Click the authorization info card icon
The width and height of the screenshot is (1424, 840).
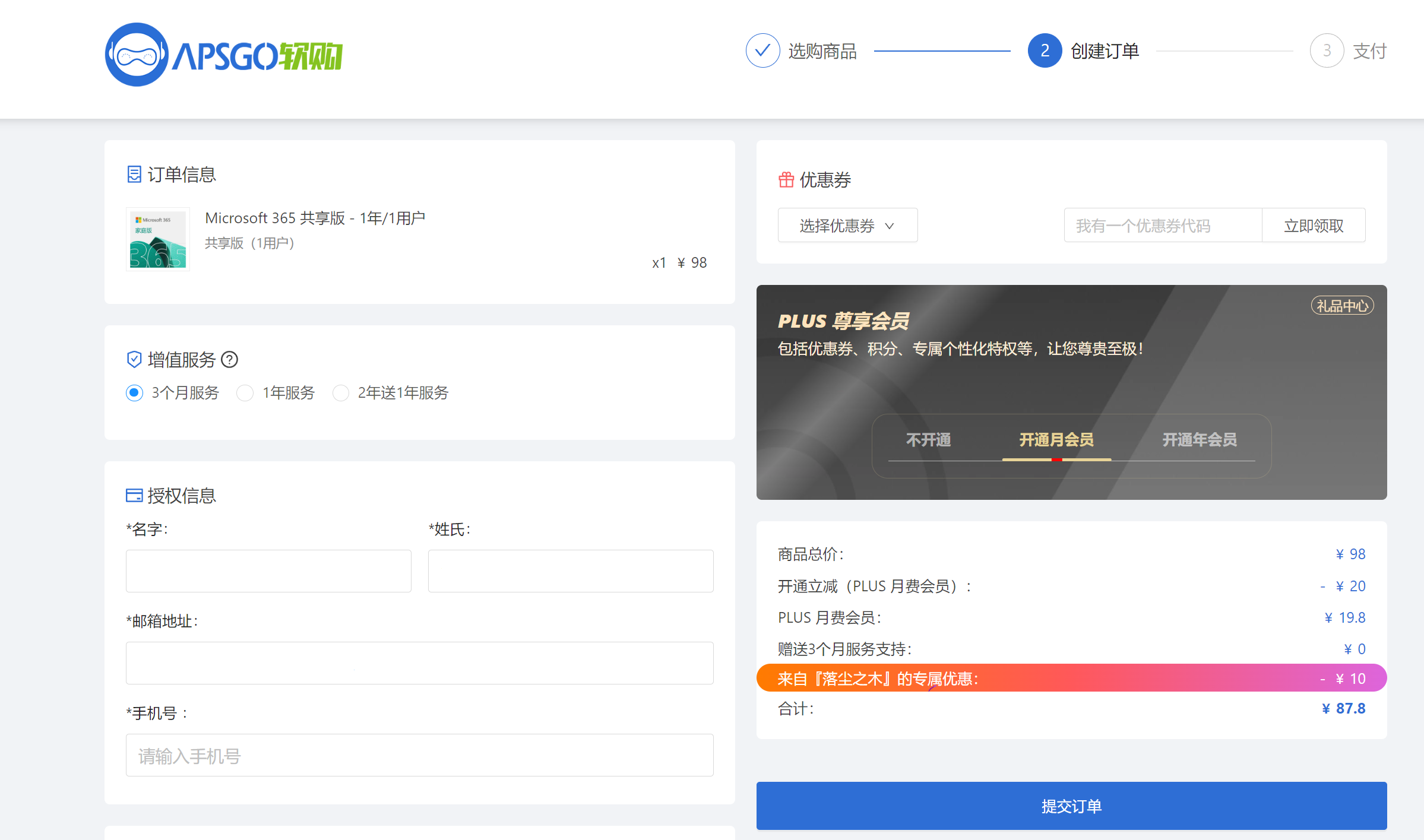coord(134,495)
